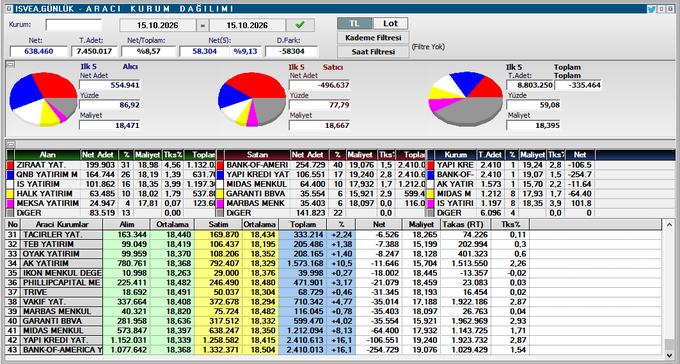
Task: Click the Ilk 5 Alıcı pie chart
Action: click(x=43, y=99)
